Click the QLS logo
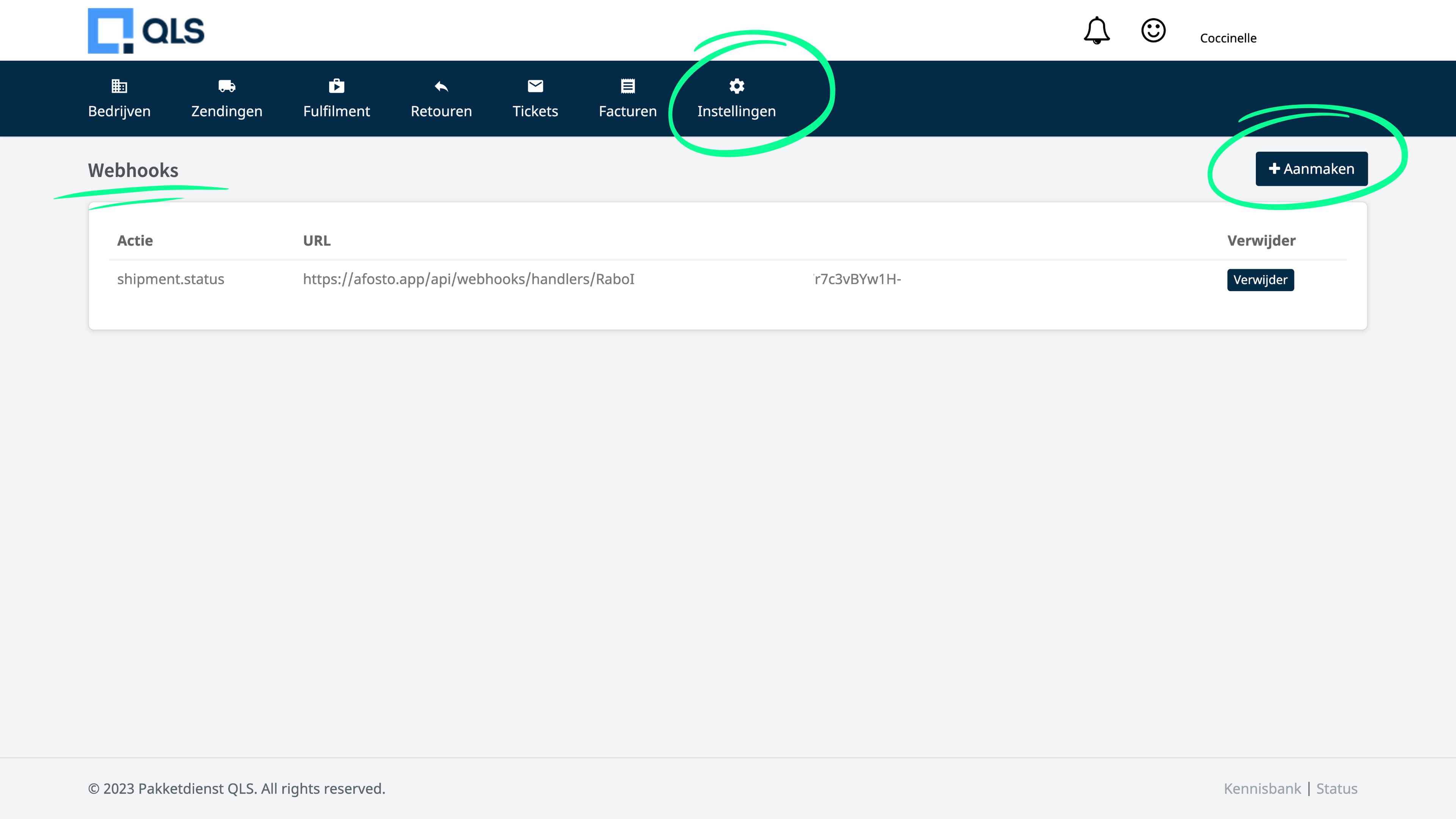 point(146,30)
